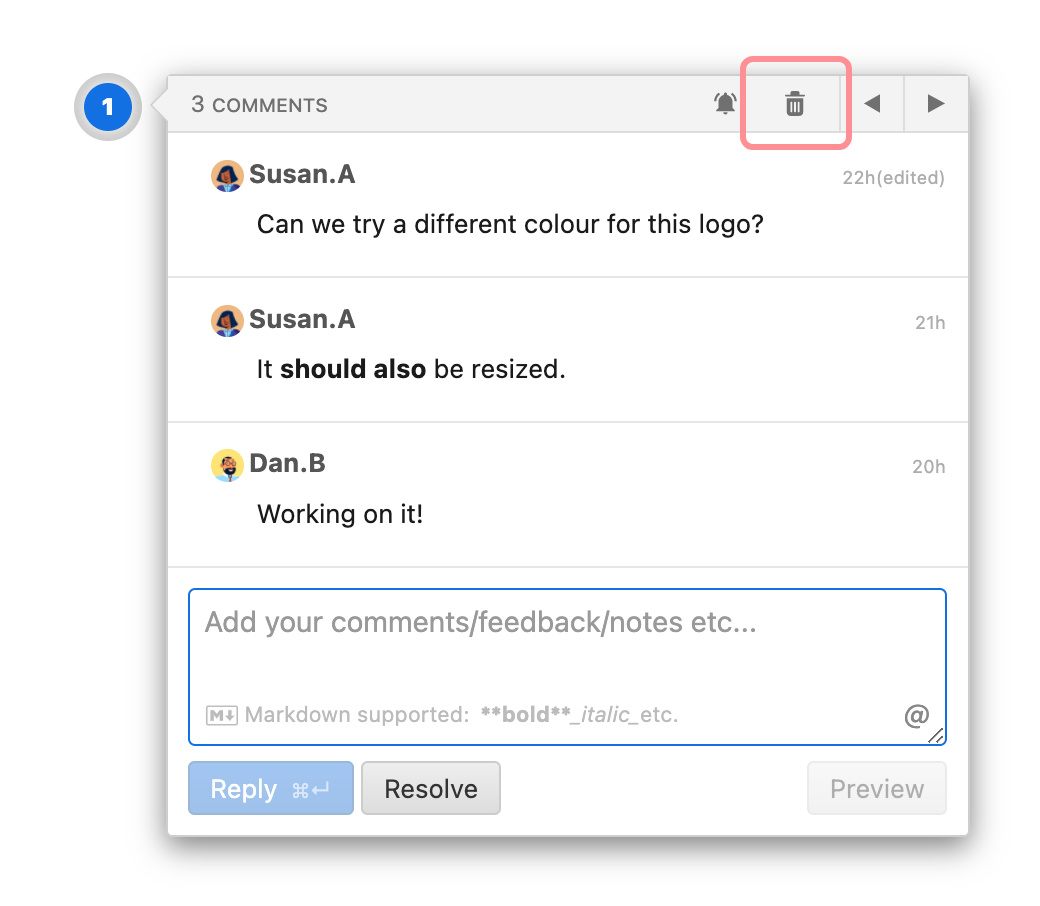1040x906 pixels.
Task: Click the blue number 1 comment marker
Action: coord(108,107)
